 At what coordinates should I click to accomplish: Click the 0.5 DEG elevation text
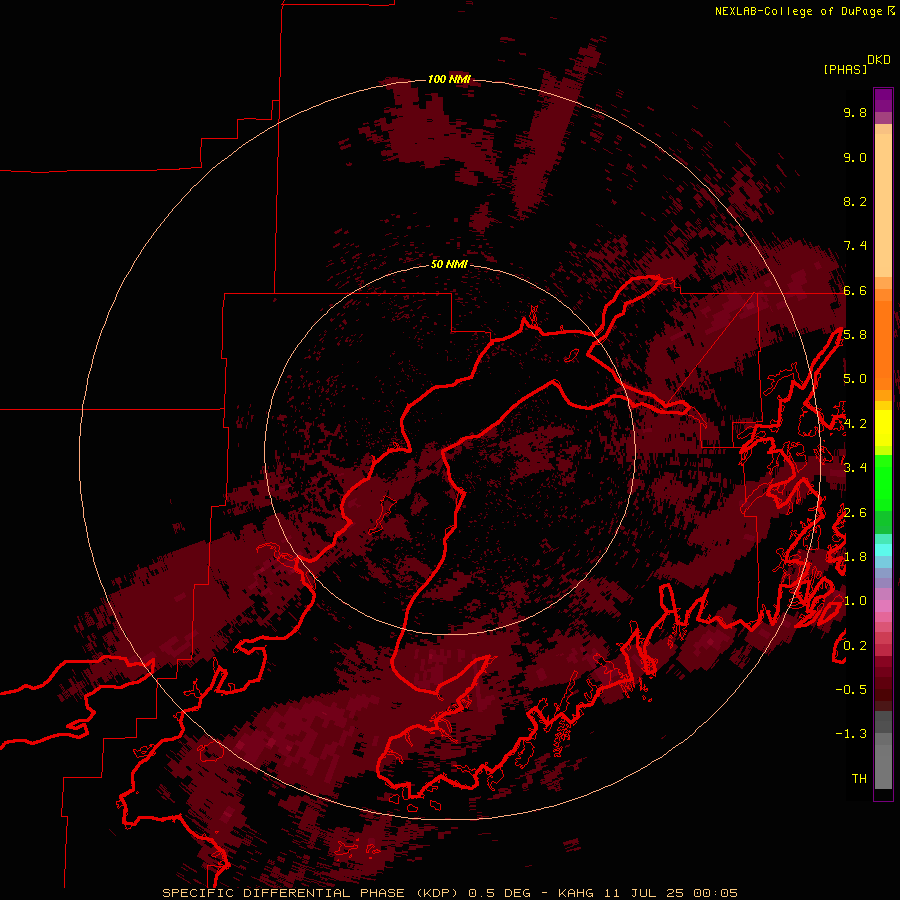click(500, 893)
